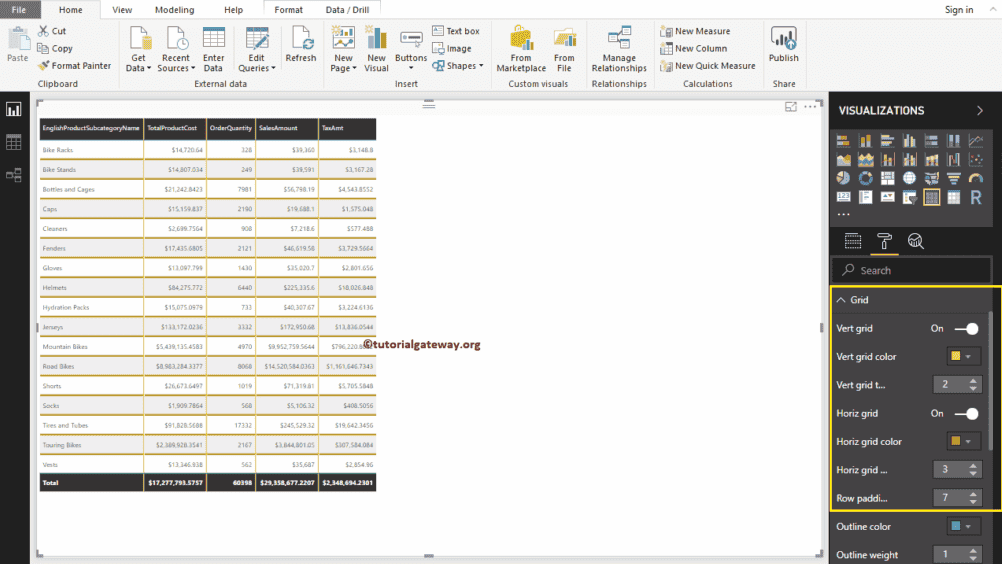Click Format Painter

(x=74, y=66)
